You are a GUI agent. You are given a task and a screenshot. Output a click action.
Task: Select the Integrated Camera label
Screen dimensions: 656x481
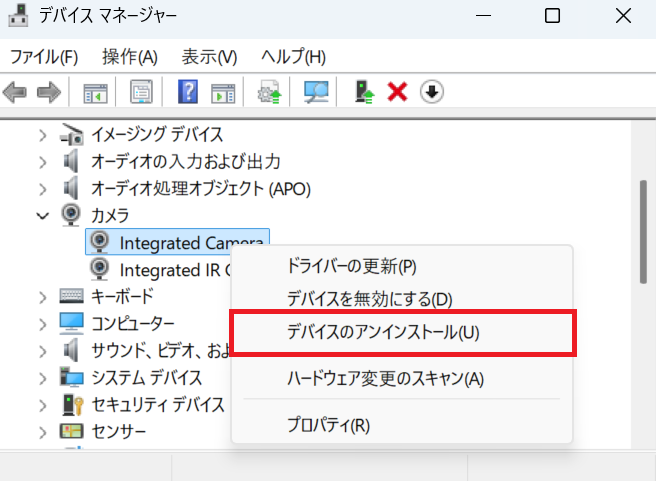191,243
